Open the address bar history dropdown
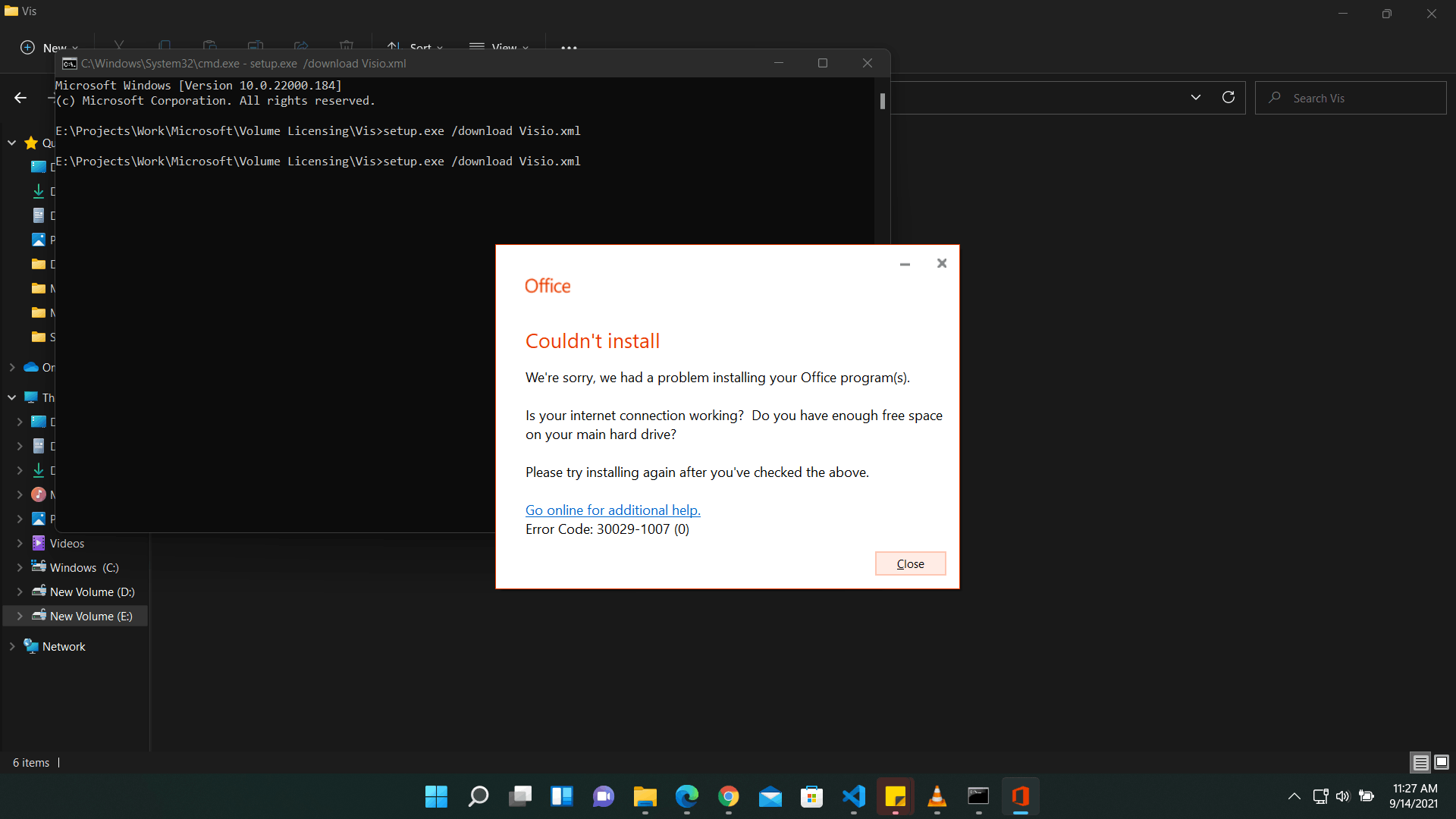This screenshot has width=1456, height=819. pyautogui.click(x=1196, y=97)
